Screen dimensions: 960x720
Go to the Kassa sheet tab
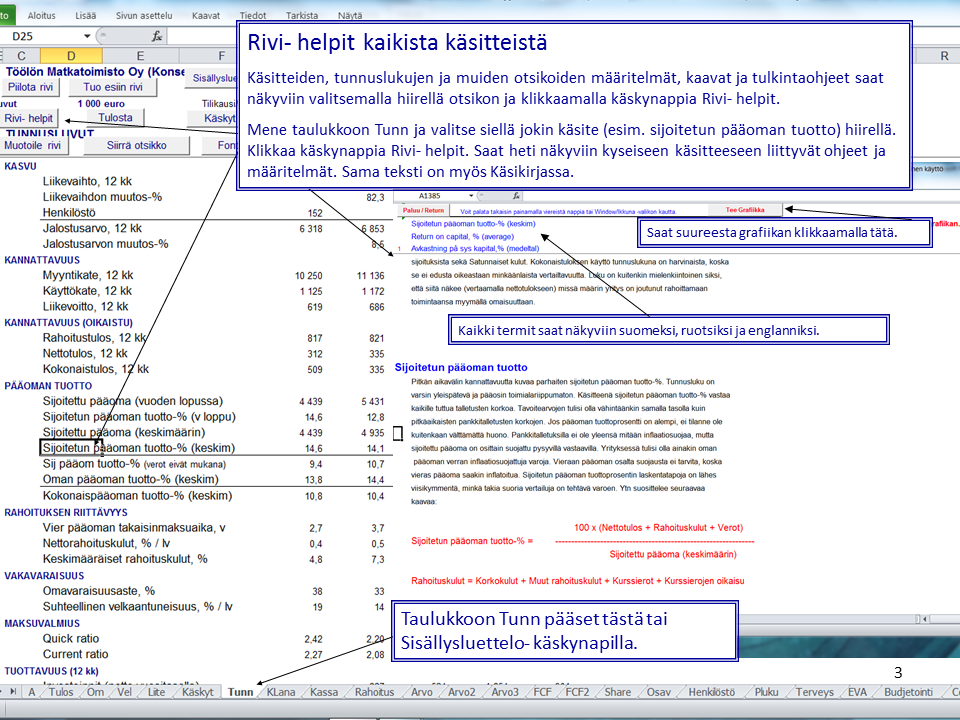pyautogui.click(x=324, y=692)
